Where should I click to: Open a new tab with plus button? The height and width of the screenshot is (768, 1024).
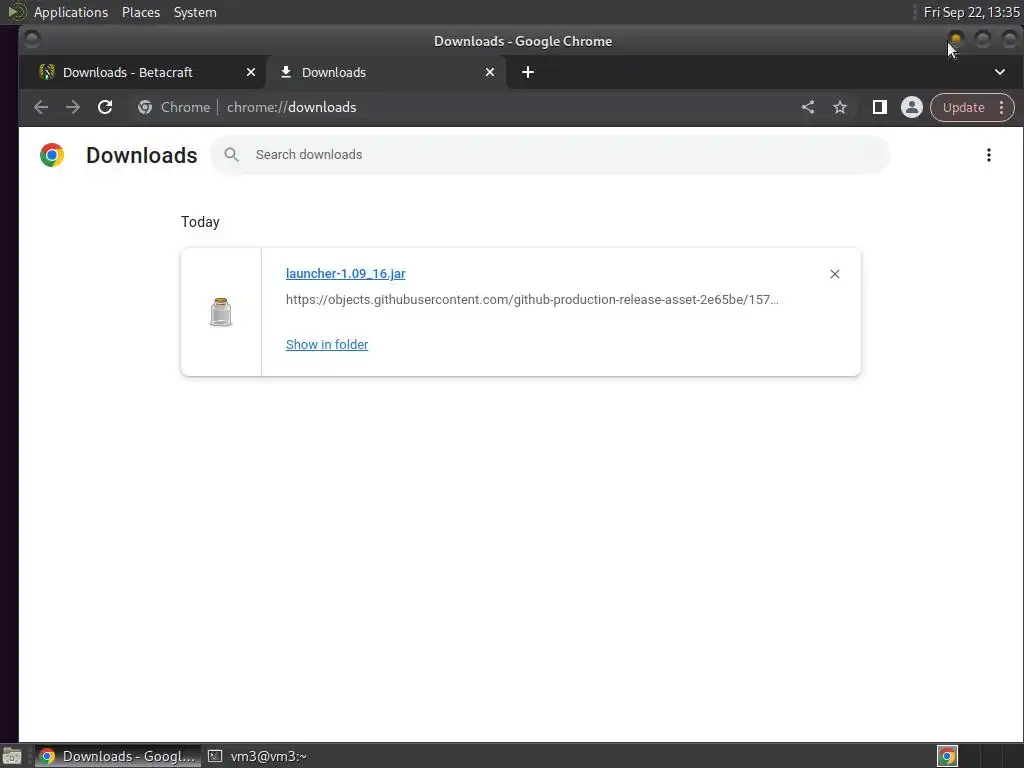coord(528,72)
